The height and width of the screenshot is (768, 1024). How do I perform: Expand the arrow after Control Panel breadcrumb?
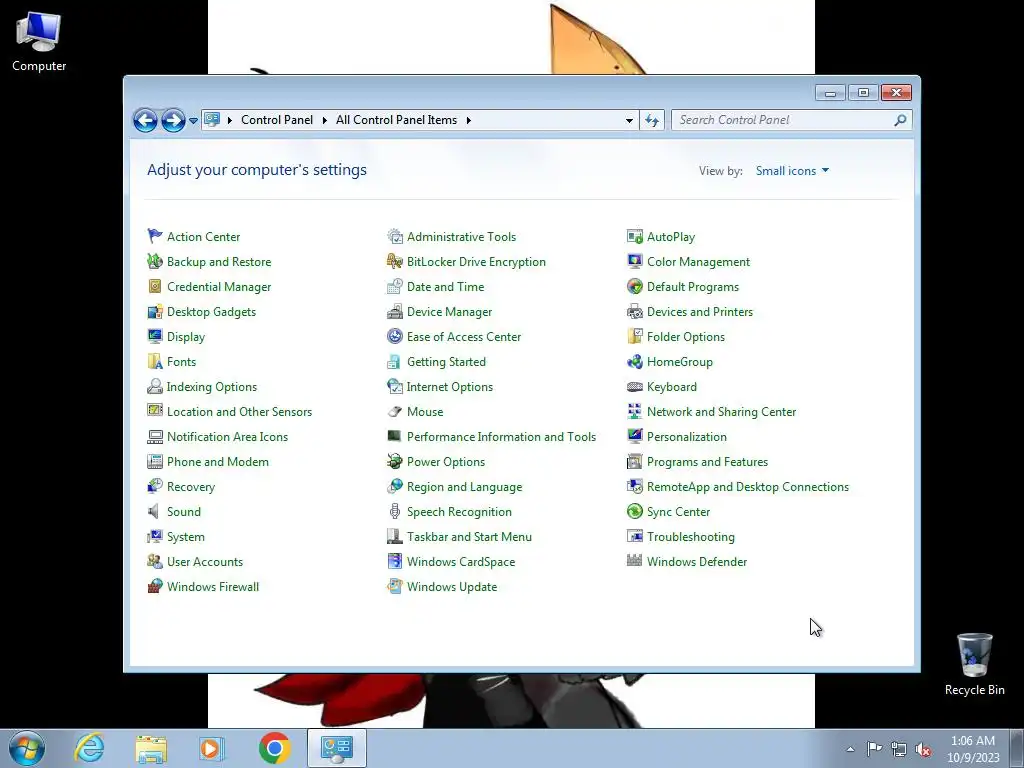[325, 120]
